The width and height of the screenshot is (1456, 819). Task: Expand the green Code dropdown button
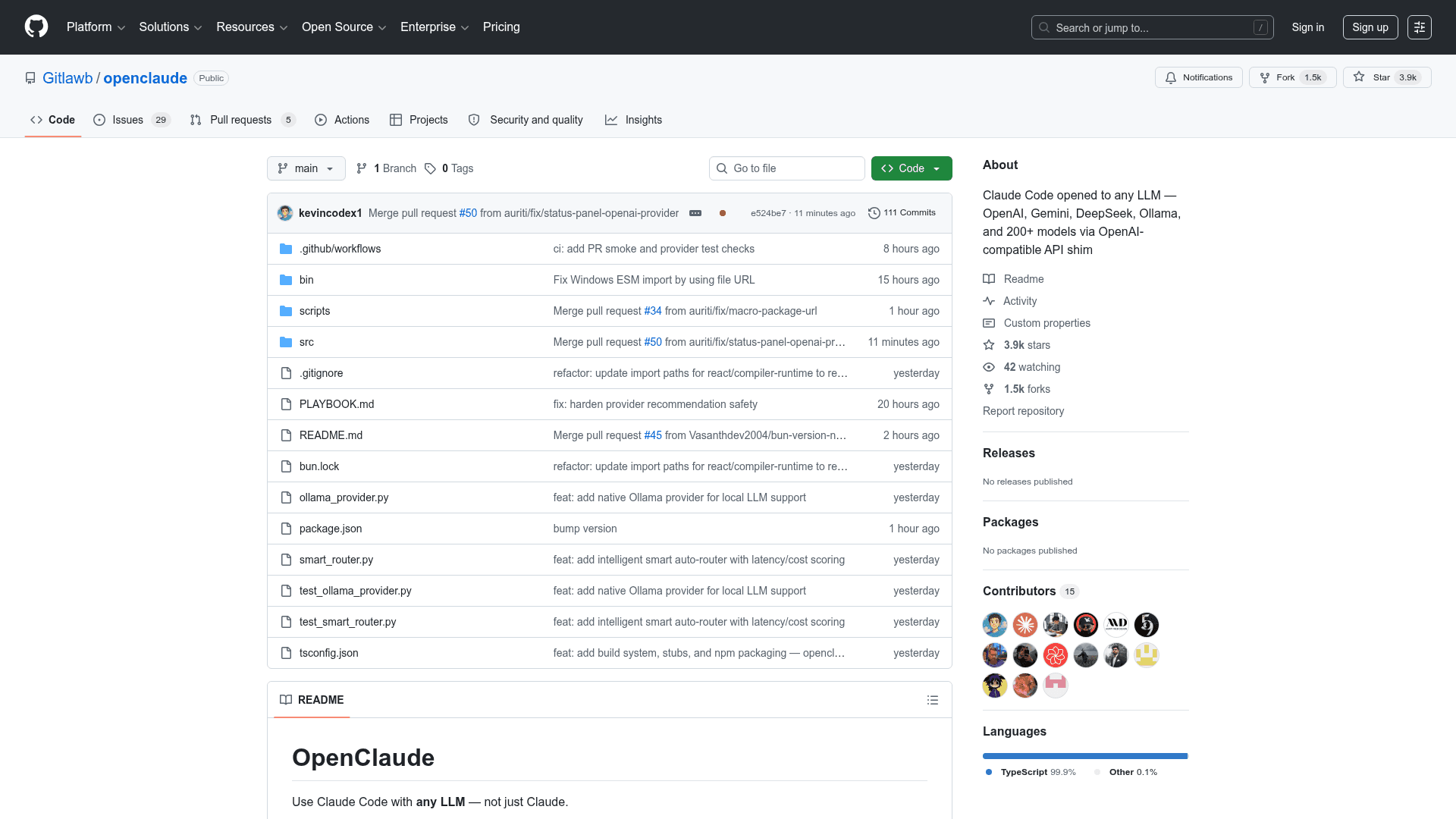tap(911, 168)
